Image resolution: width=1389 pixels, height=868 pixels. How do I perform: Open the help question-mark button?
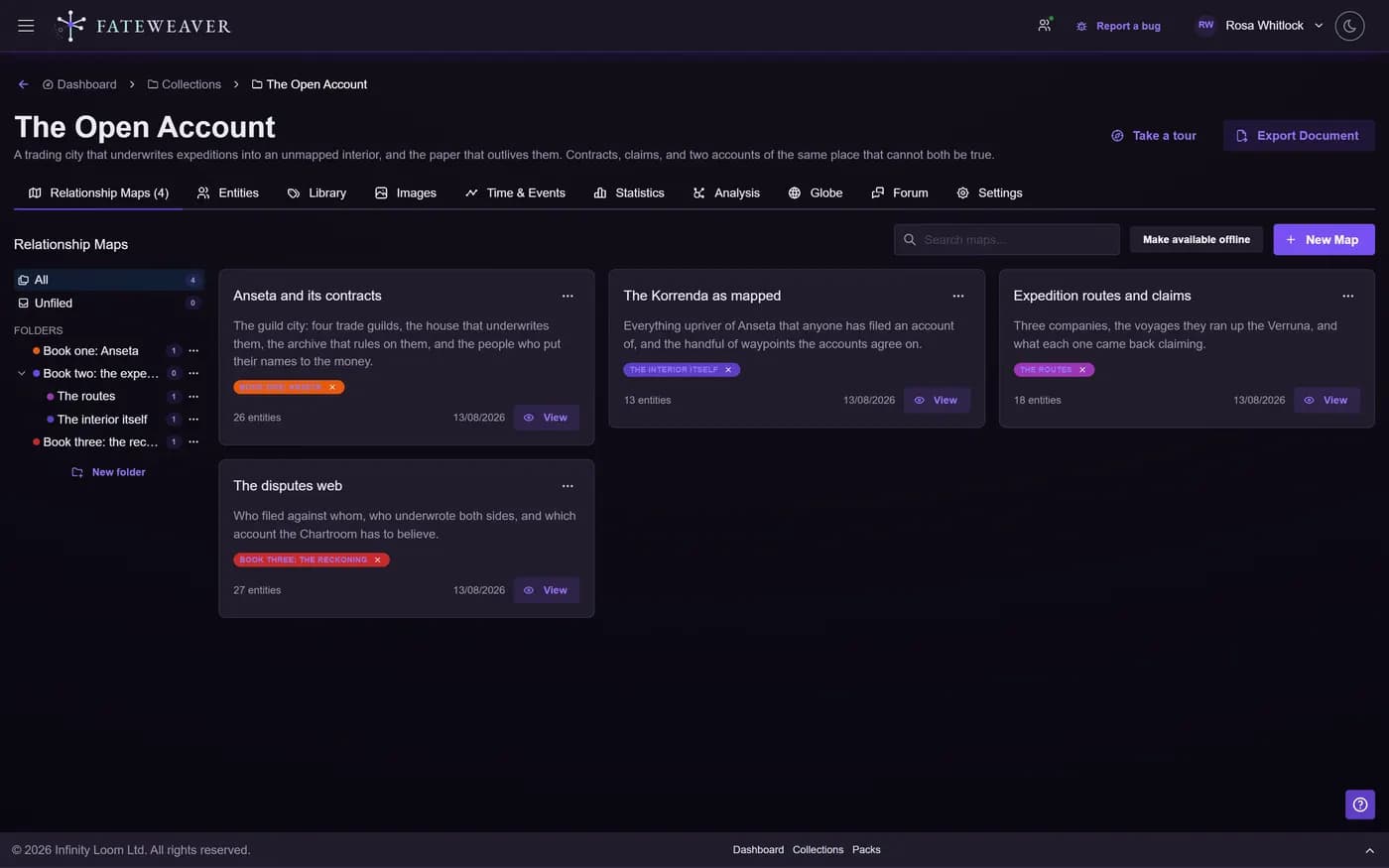coord(1360,805)
